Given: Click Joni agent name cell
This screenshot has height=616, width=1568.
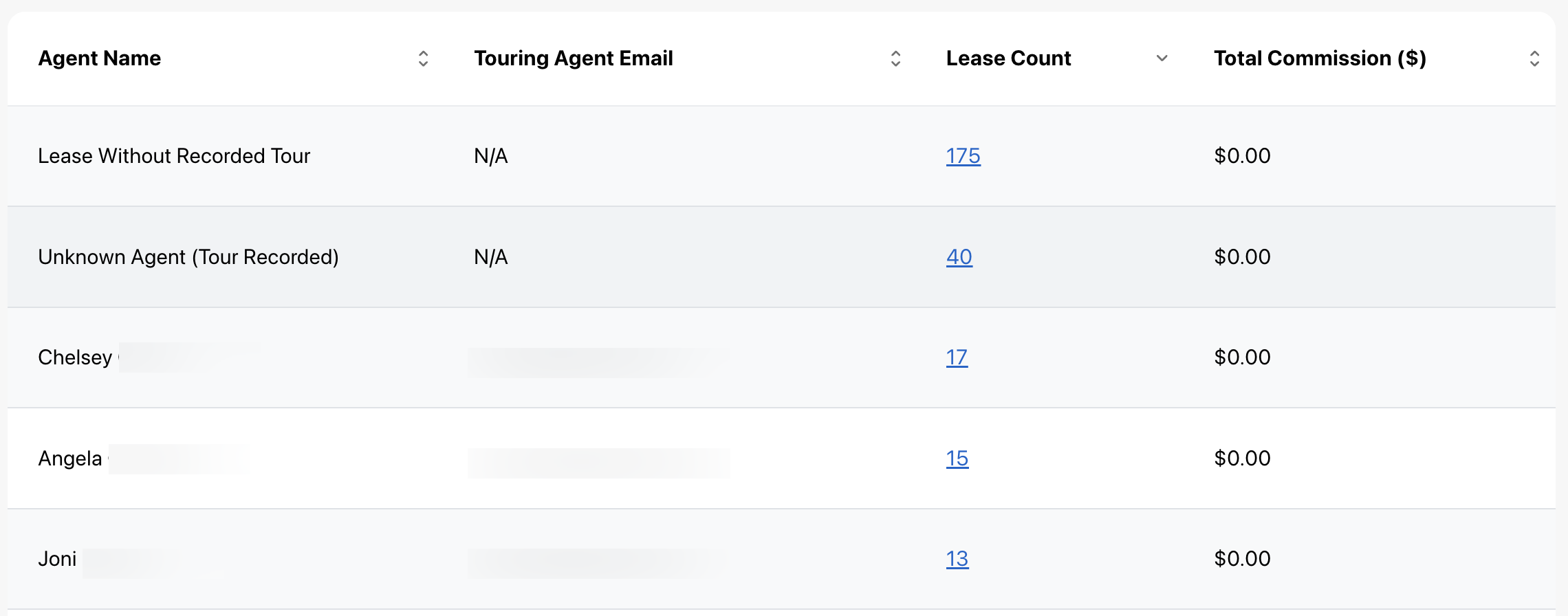Looking at the screenshot, I should point(57,559).
